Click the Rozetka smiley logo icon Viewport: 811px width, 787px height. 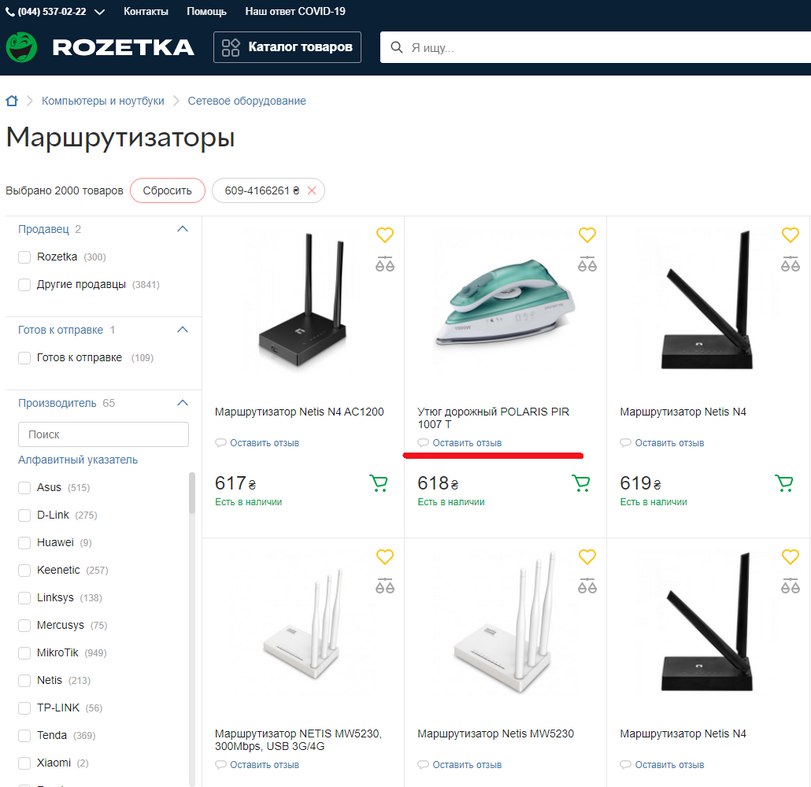coord(21,47)
